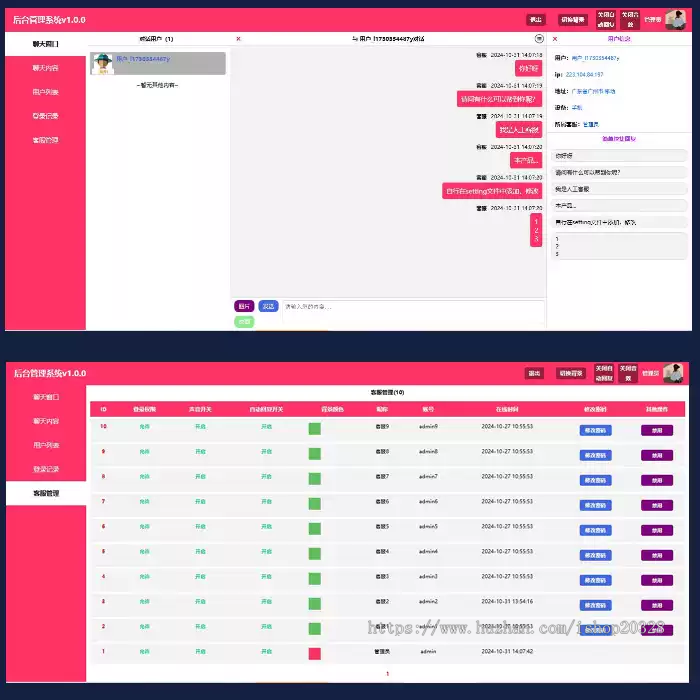The image size is (700, 700).
Task: Toggle 登录权限 允许 for admin9 row
Action: 144,427
